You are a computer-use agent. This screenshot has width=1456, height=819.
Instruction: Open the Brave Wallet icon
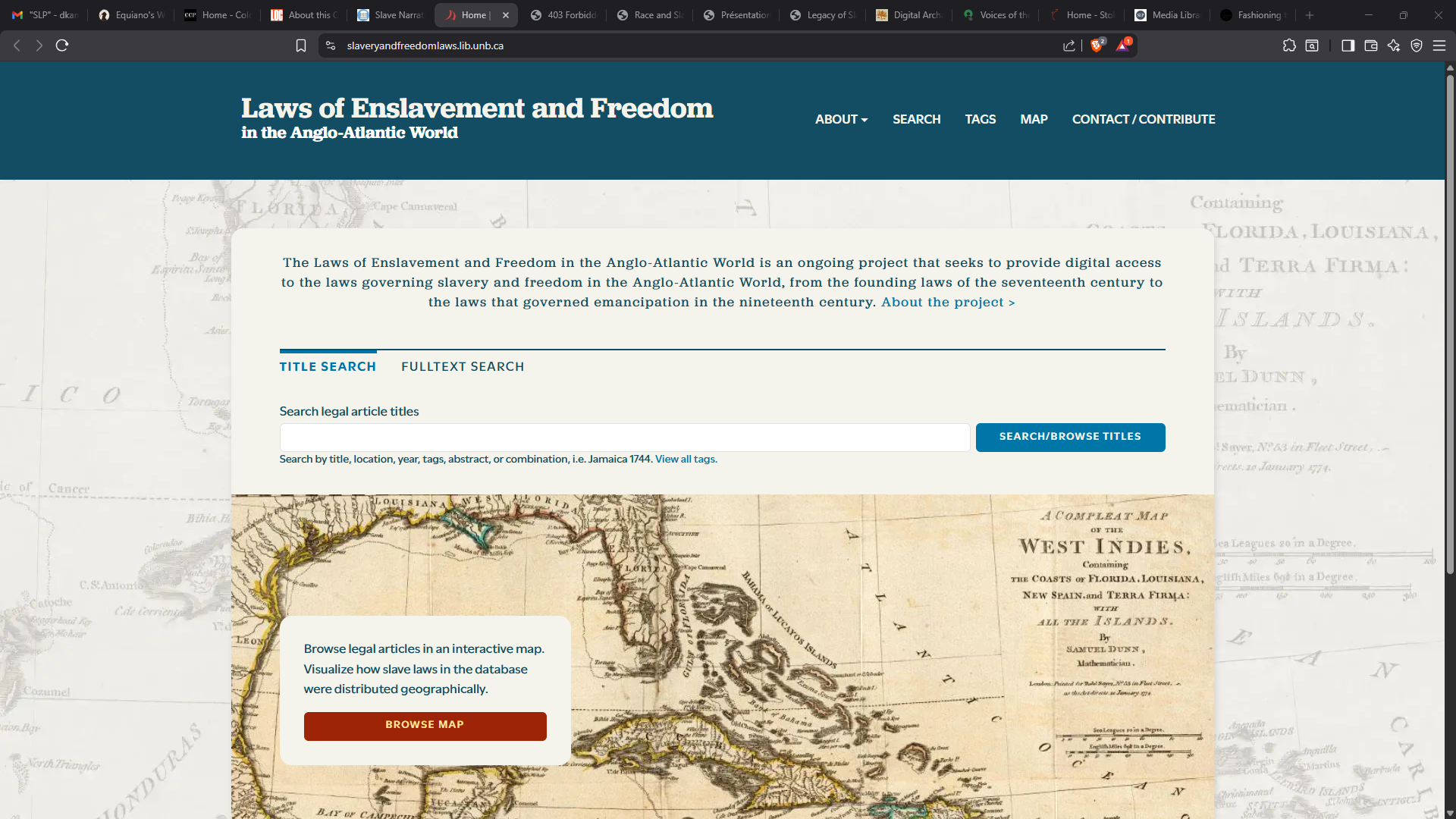point(1371,45)
